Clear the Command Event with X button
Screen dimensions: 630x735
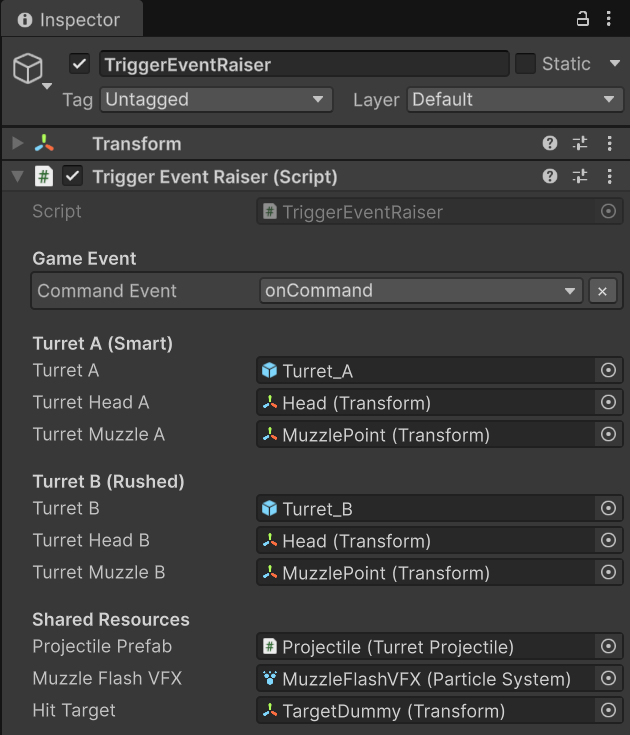tap(602, 291)
